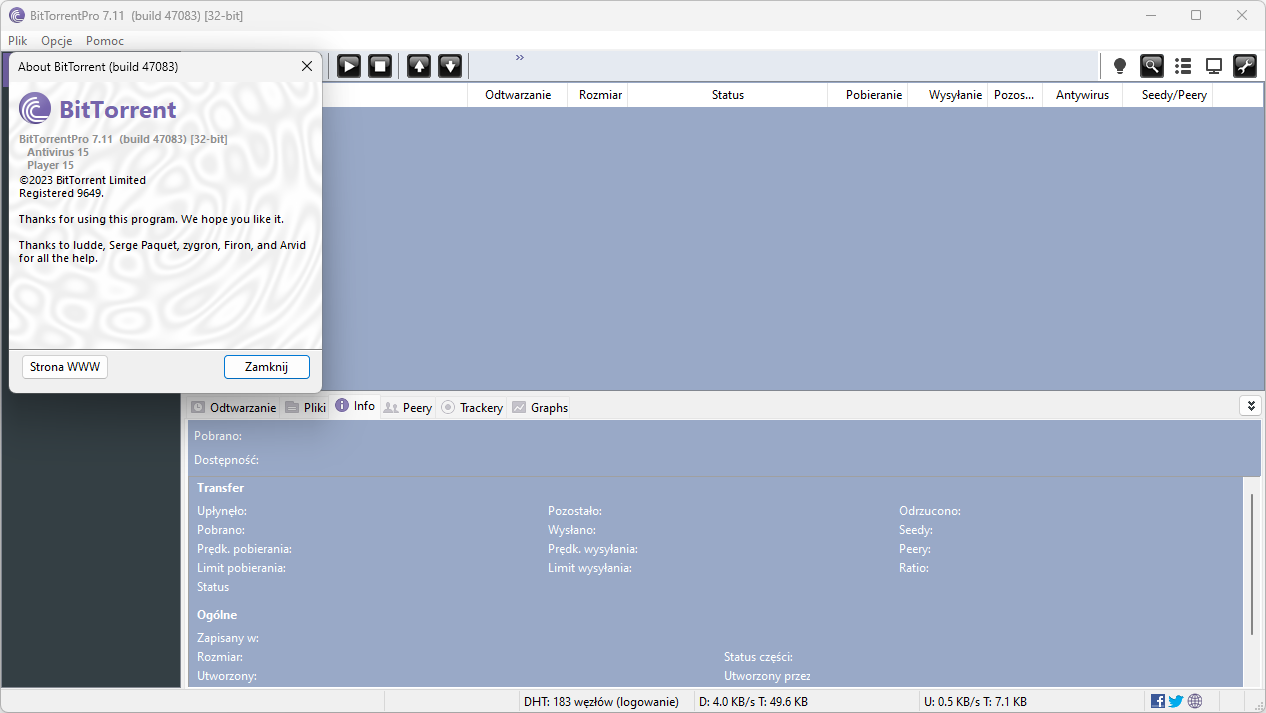Click the Limit wysyłania label
The width and height of the screenshot is (1266, 713).
pyautogui.click(x=589, y=568)
